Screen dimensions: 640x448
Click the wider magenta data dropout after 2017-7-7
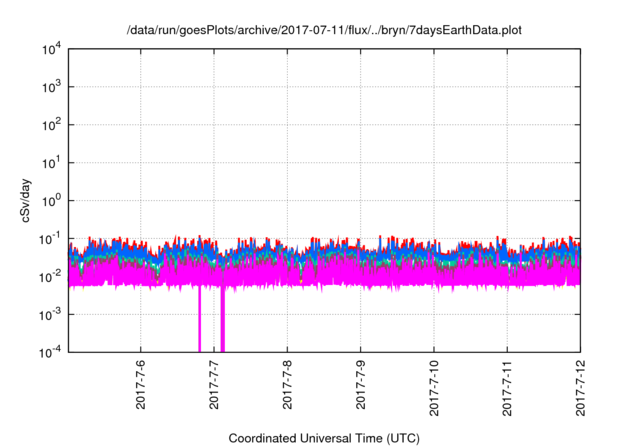(222, 319)
